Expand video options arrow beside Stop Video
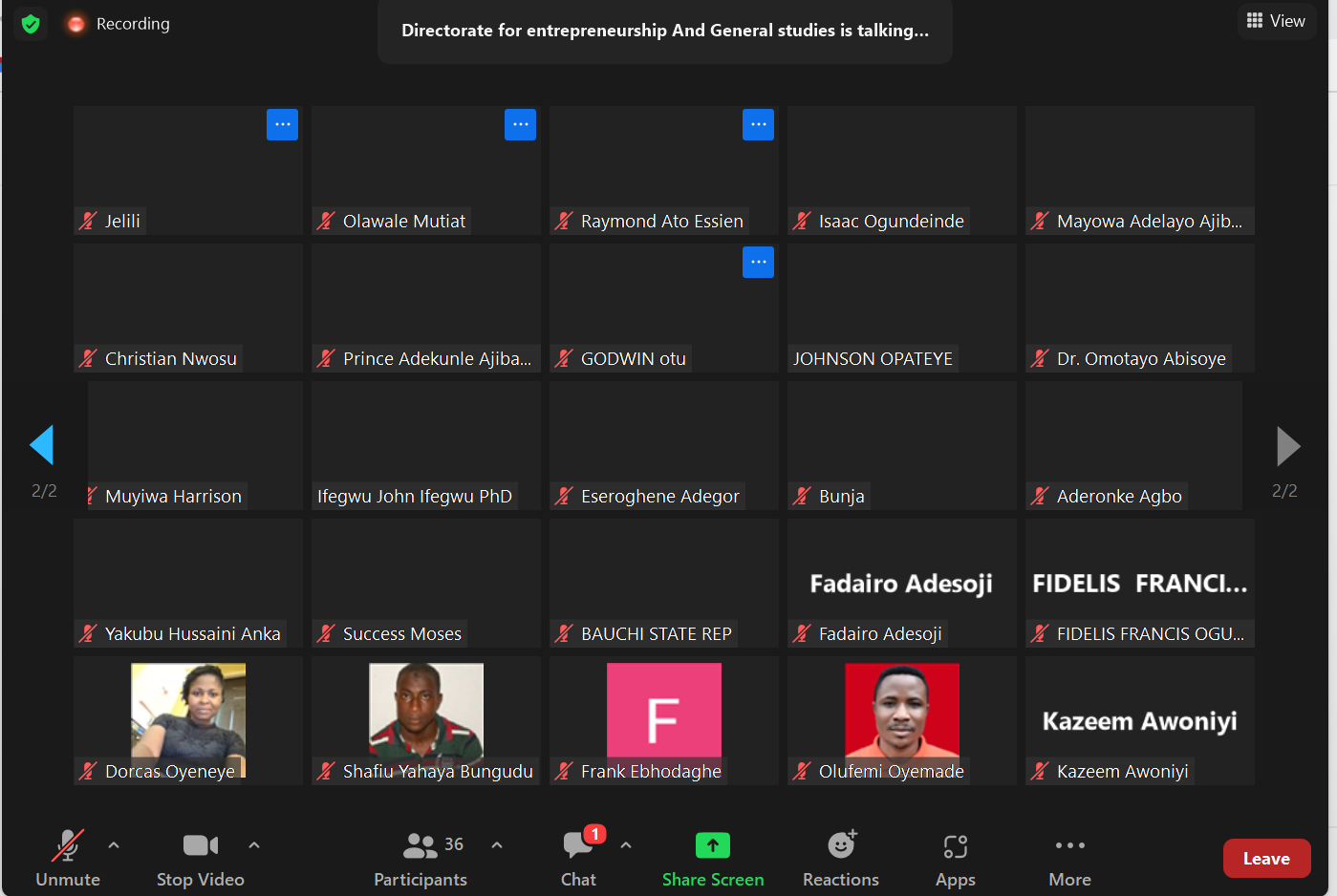Image resolution: width=1337 pixels, height=896 pixels. pos(254,845)
